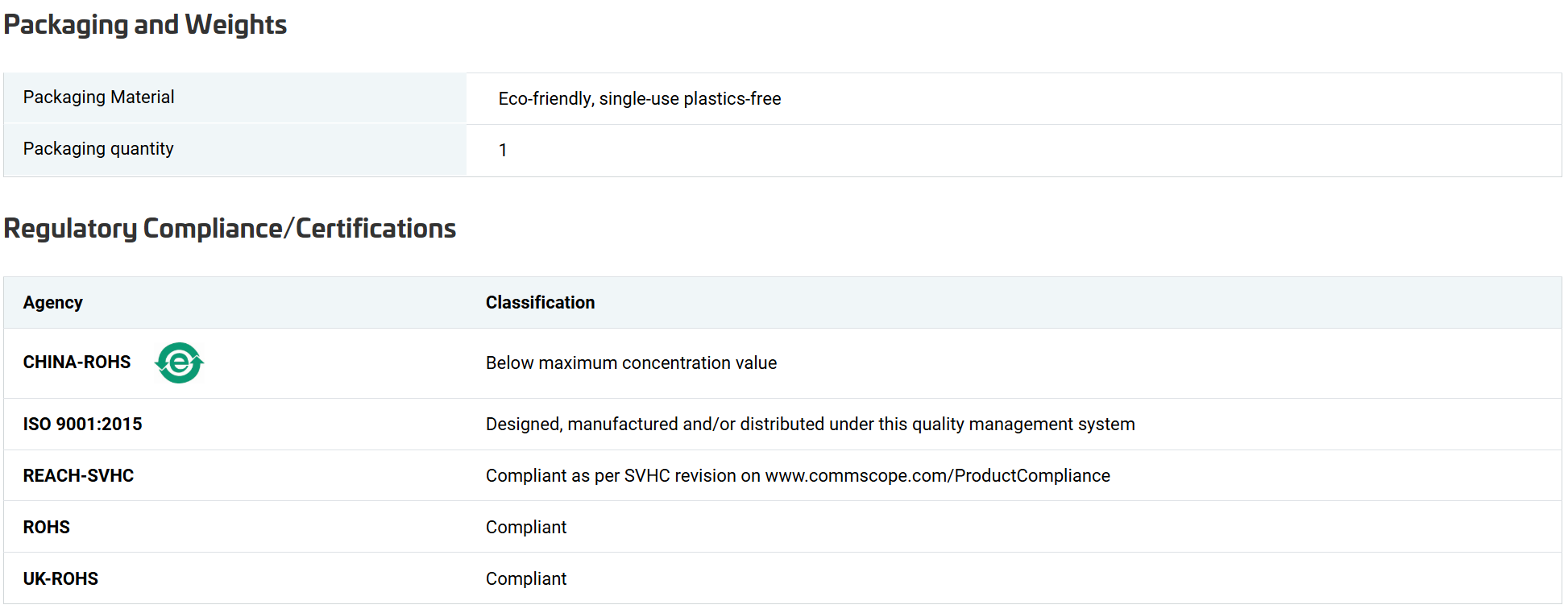
Task: Select the Packaging quantity label cell
Action: pyautogui.click(x=98, y=149)
